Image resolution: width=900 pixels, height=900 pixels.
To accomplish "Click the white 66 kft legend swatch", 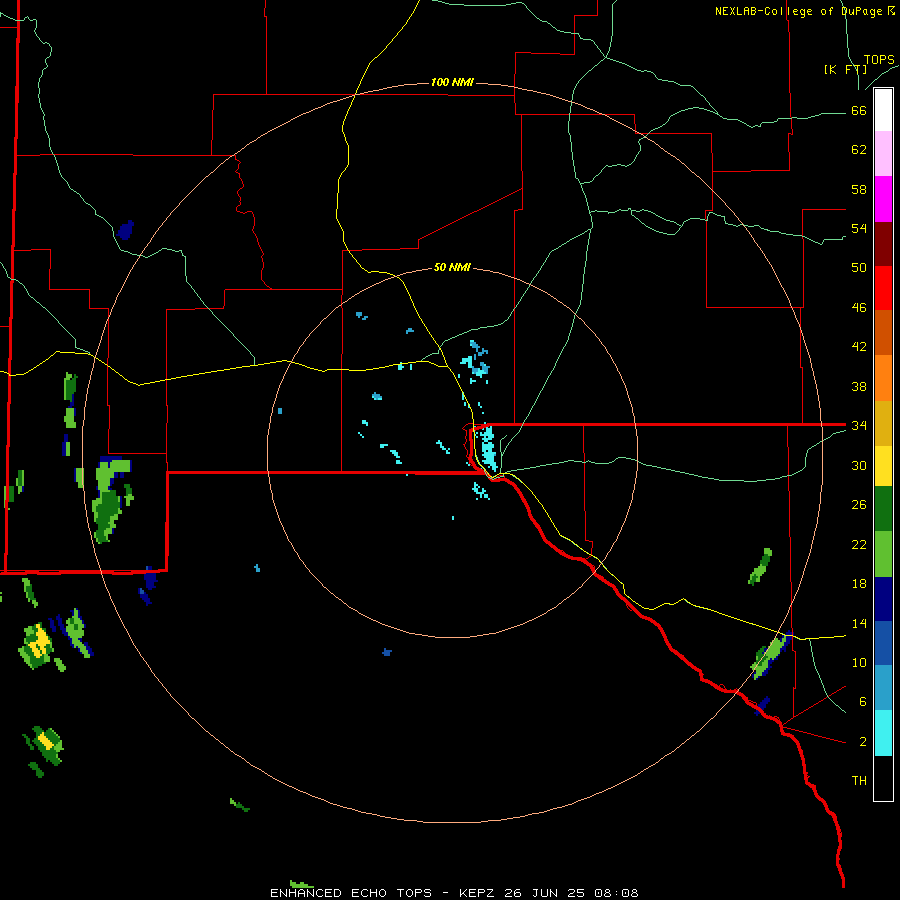I will click(883, 110).
